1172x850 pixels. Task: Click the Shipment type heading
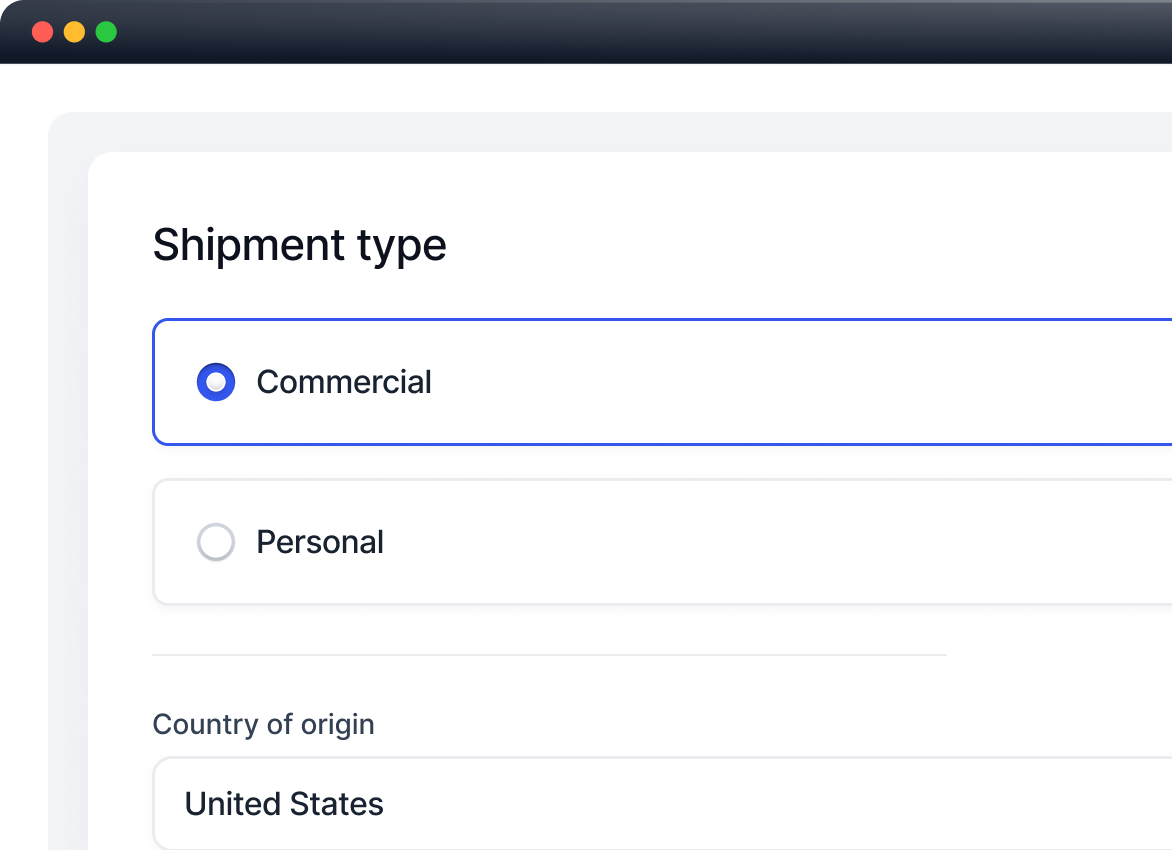[x=299, y=245]
